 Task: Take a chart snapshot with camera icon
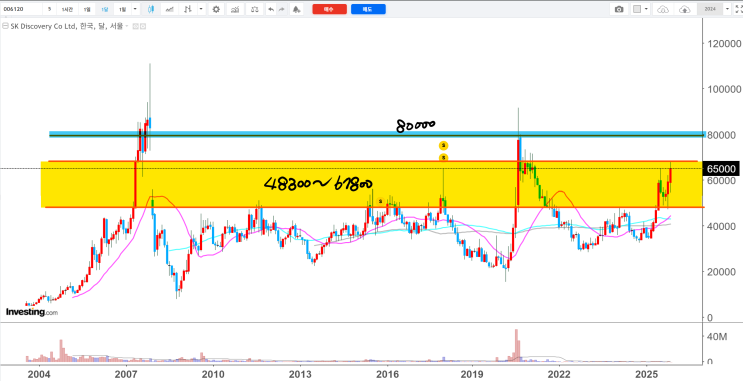619,9
